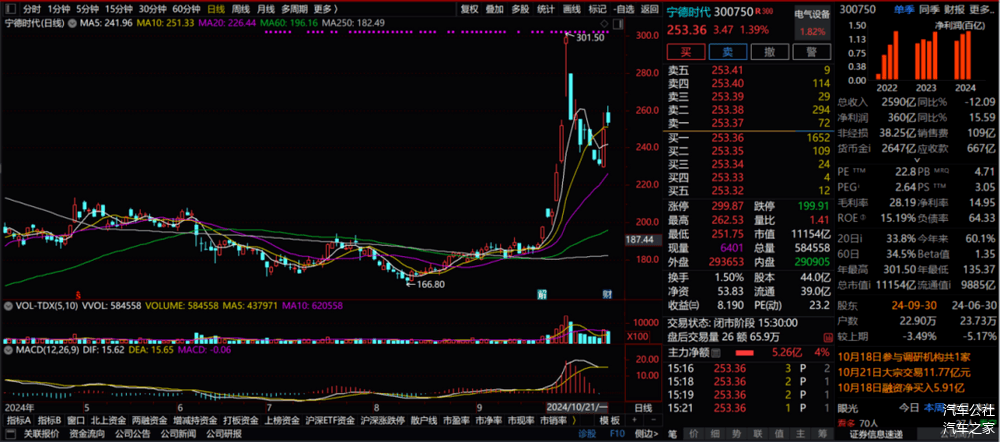Open 资金流向 fund flow
1000x442 pixels.
click(87, 434)
